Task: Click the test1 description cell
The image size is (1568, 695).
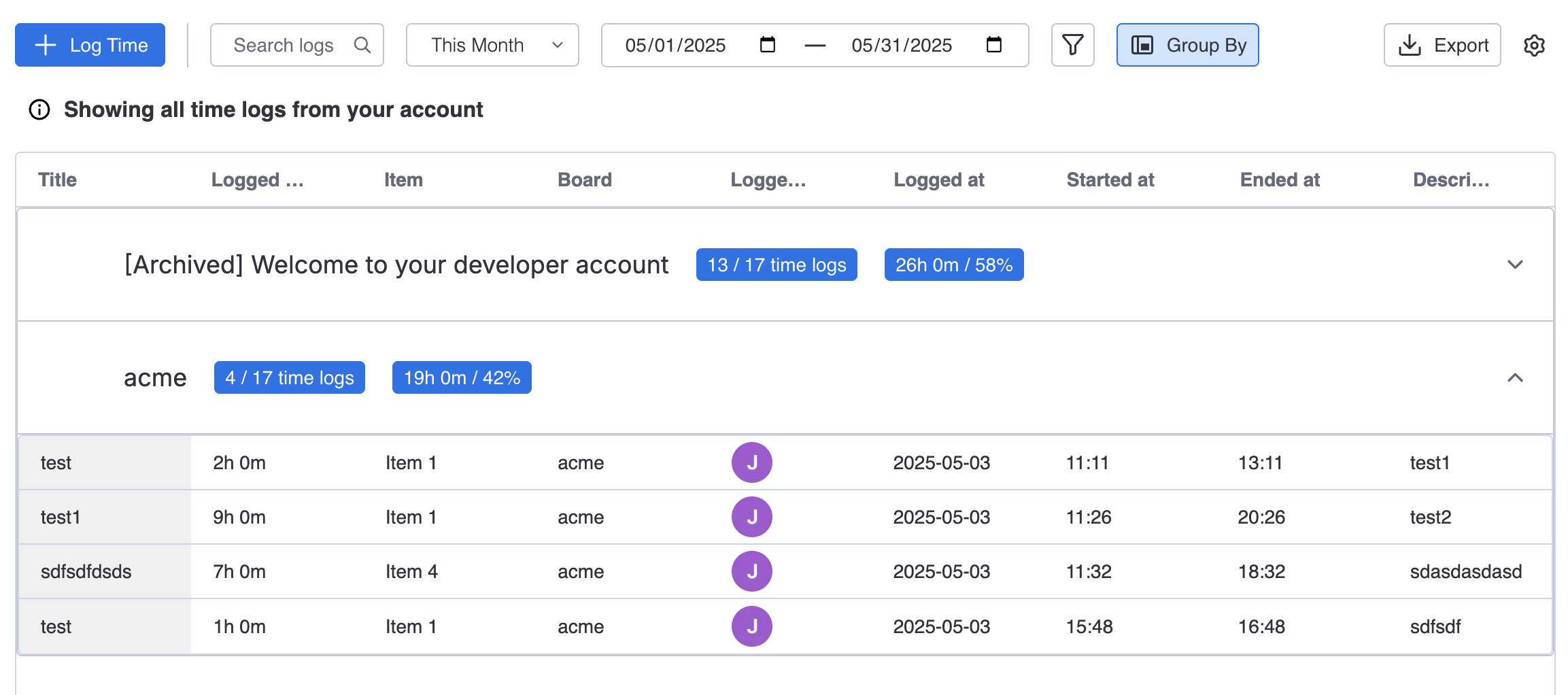Action: [1430, 463]
